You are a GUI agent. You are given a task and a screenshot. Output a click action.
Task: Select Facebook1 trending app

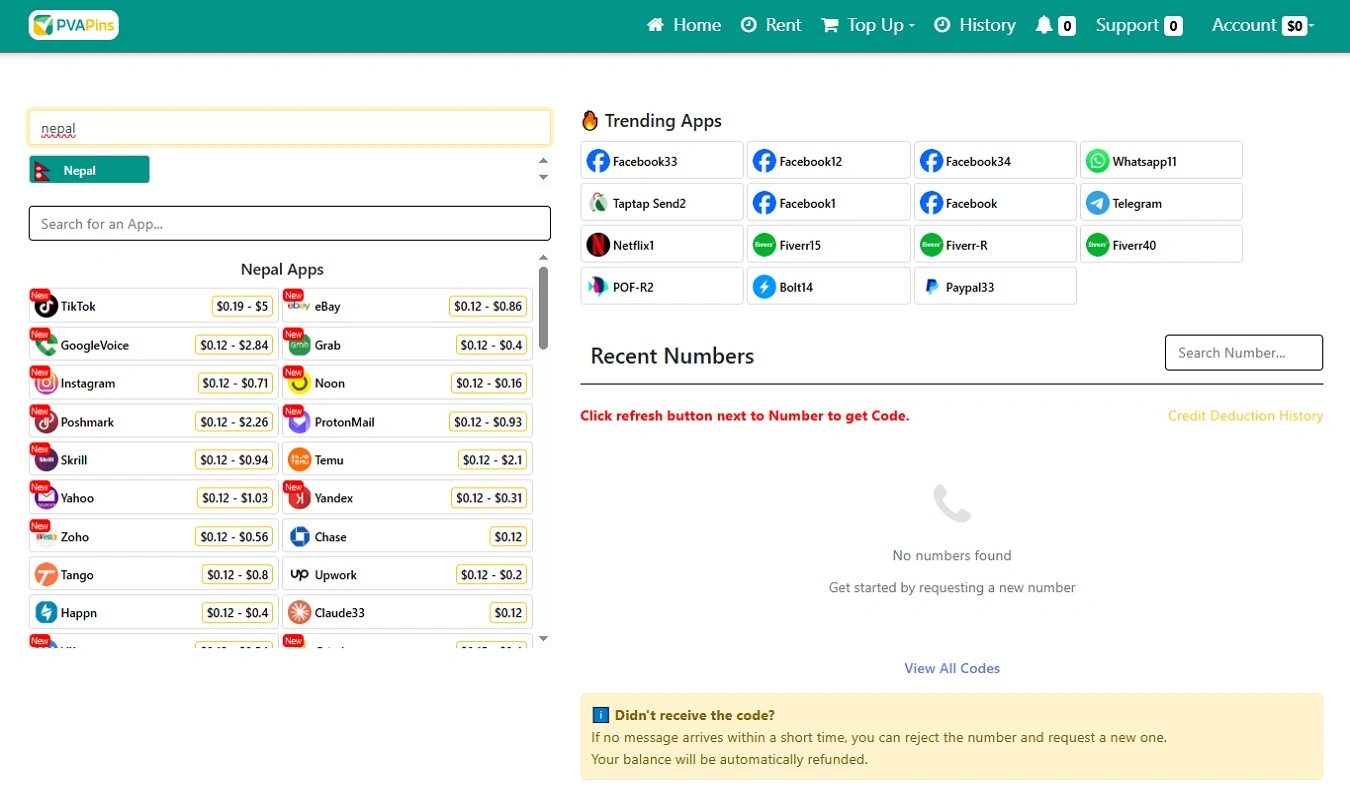829,203
